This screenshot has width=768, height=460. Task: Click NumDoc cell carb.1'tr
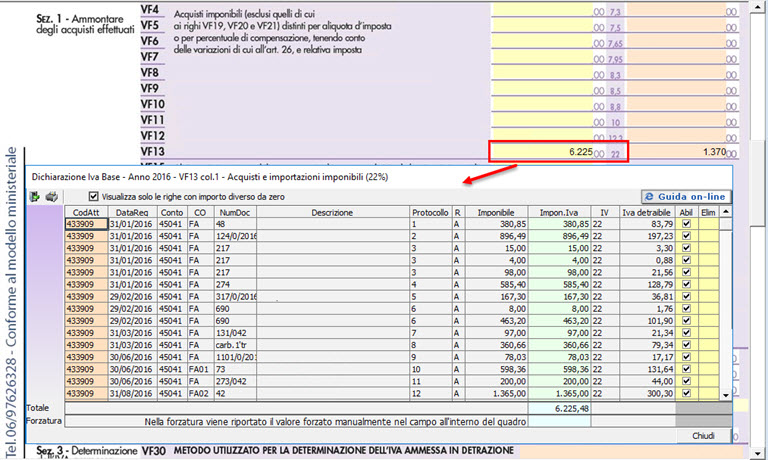[x=235, y=345]
